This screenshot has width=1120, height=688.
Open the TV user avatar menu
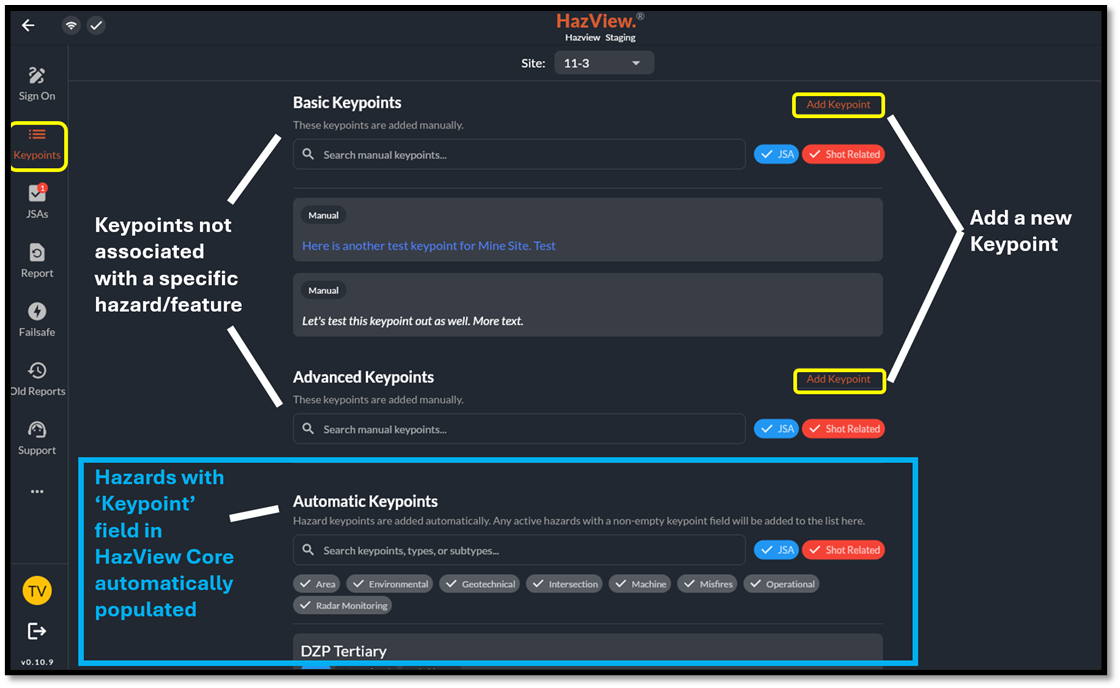coord(37,591)
